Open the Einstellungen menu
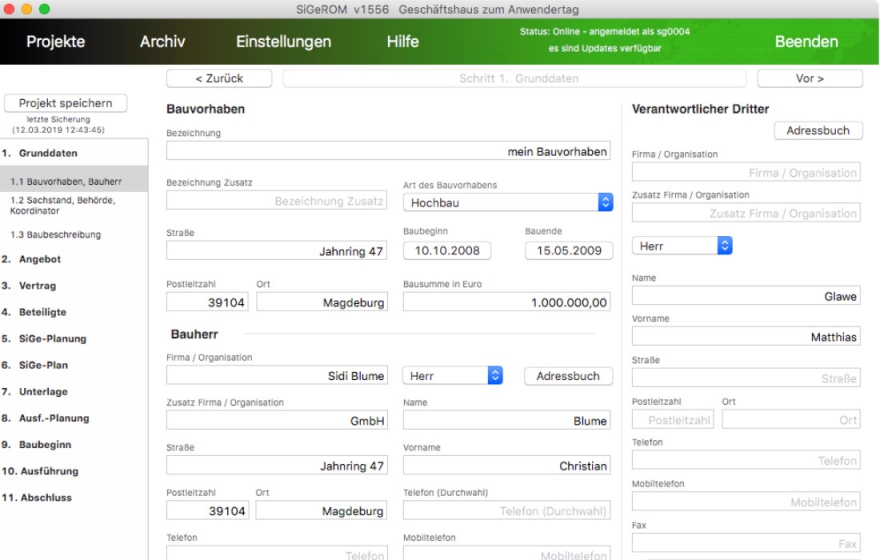 (283, 42)
